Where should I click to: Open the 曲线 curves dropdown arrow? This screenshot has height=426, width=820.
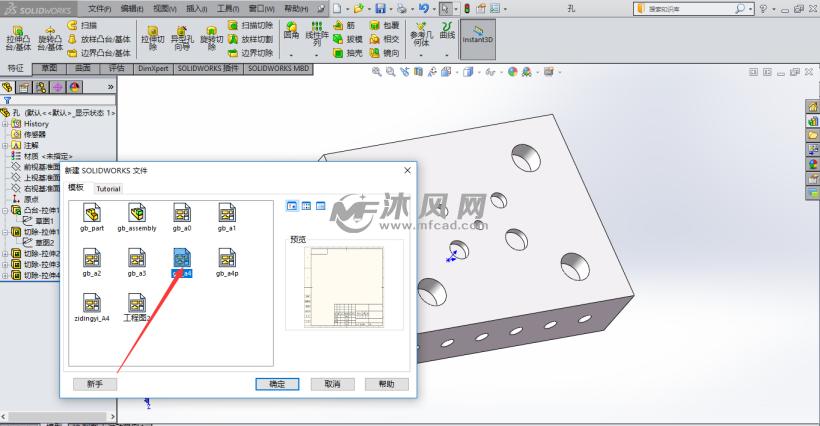447,55
